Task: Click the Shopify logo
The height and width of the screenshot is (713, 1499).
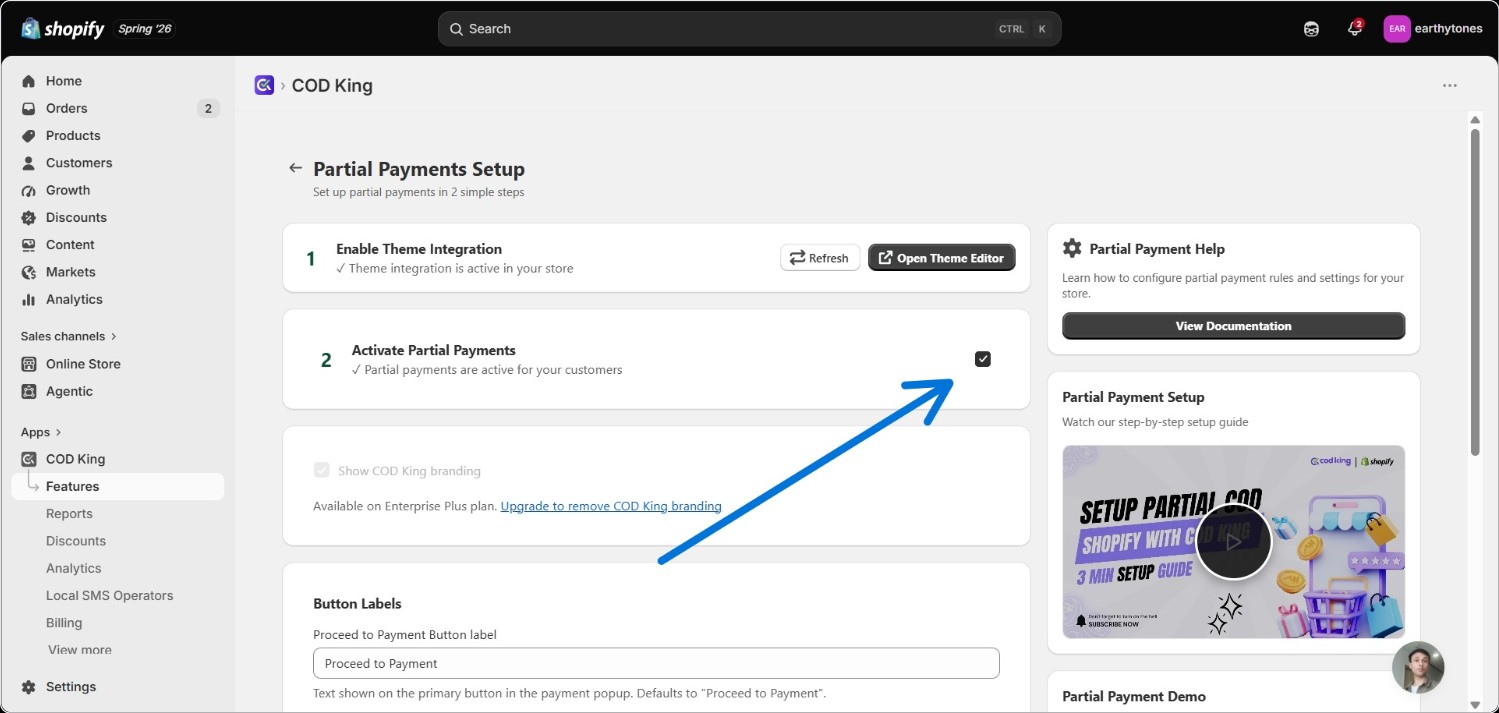Action: point(62,29)
